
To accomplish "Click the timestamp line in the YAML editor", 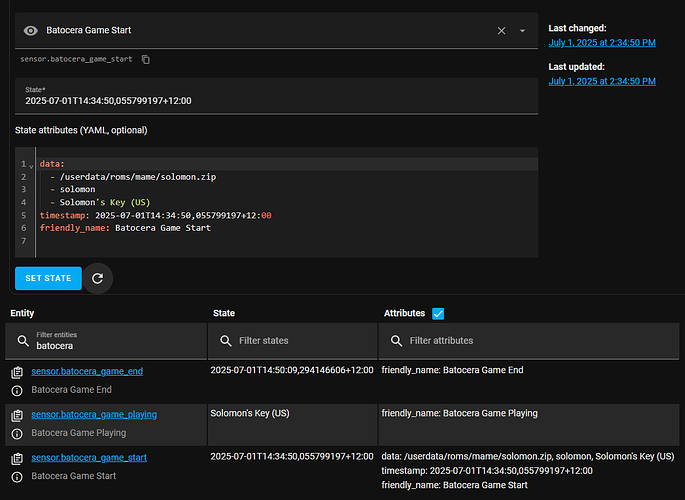I will [156, 215].
